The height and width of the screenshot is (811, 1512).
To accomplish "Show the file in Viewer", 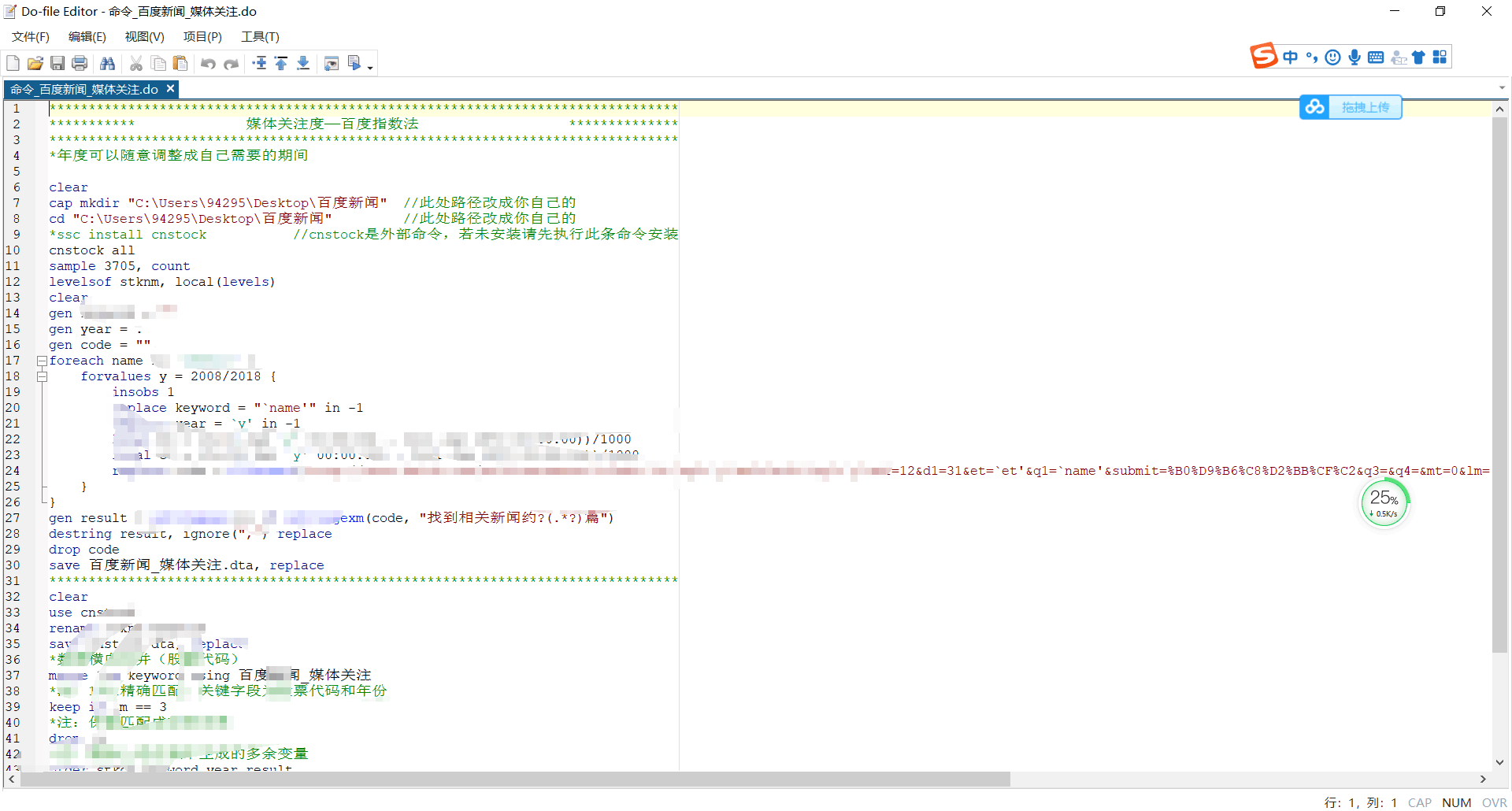I will [332, 63].
